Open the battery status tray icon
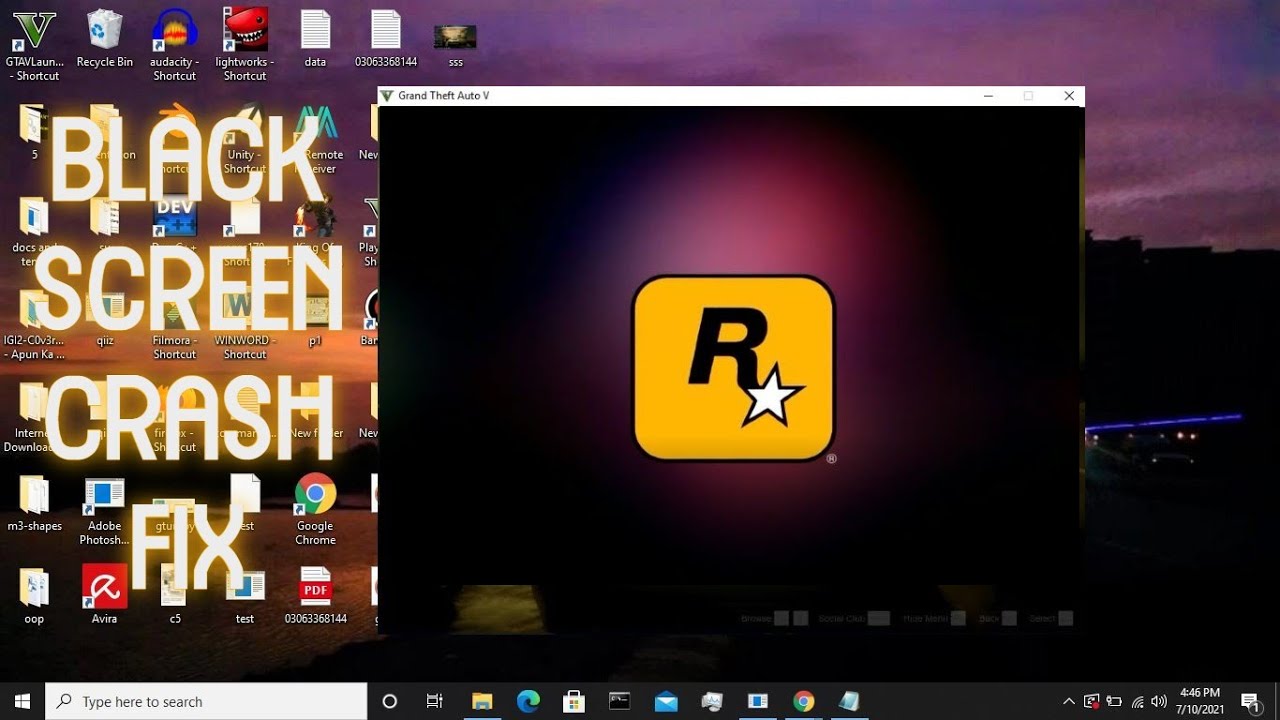This screenshot has height=720, width=1280. [x=1114, y=701]
